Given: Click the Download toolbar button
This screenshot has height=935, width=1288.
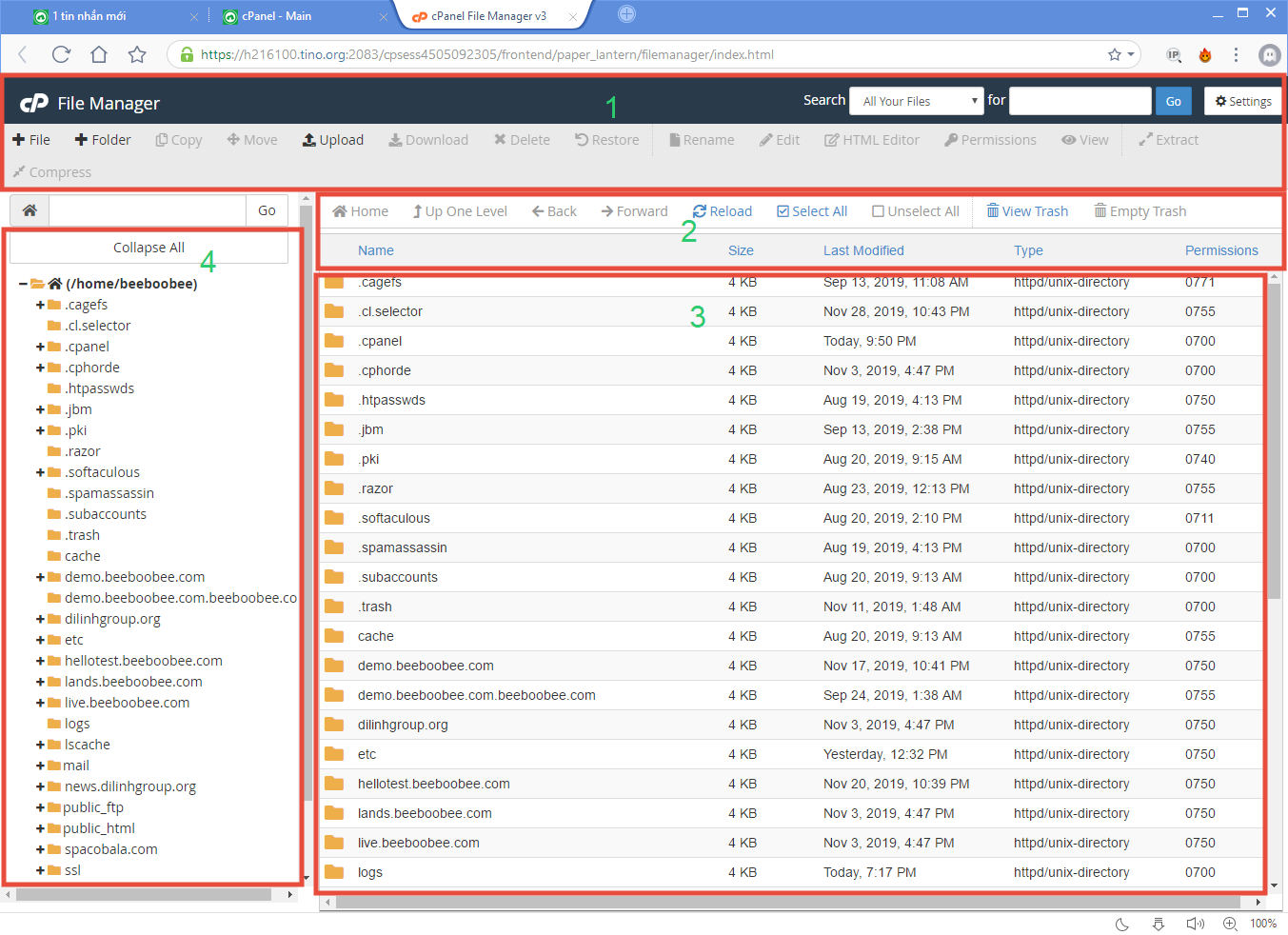Looking at the screenshot, I should pyautogui.click(x=428, y=140).
